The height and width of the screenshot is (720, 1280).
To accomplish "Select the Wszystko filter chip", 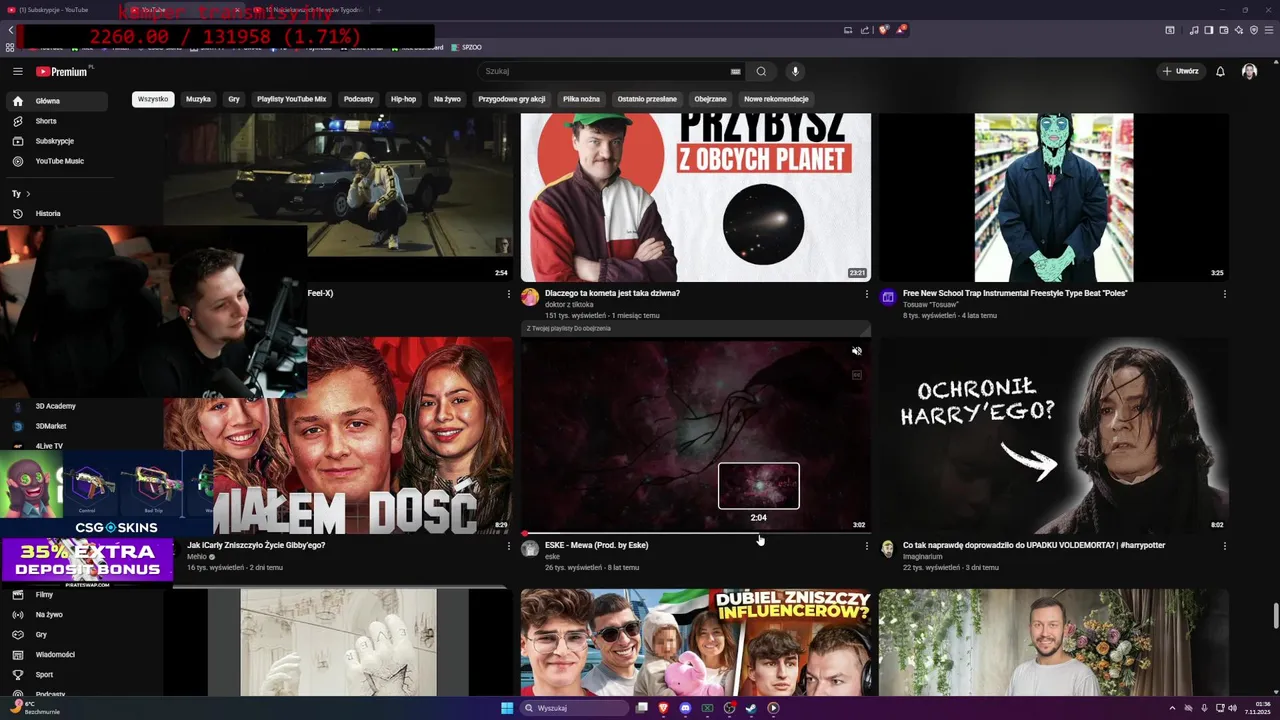I will point(153,99).
